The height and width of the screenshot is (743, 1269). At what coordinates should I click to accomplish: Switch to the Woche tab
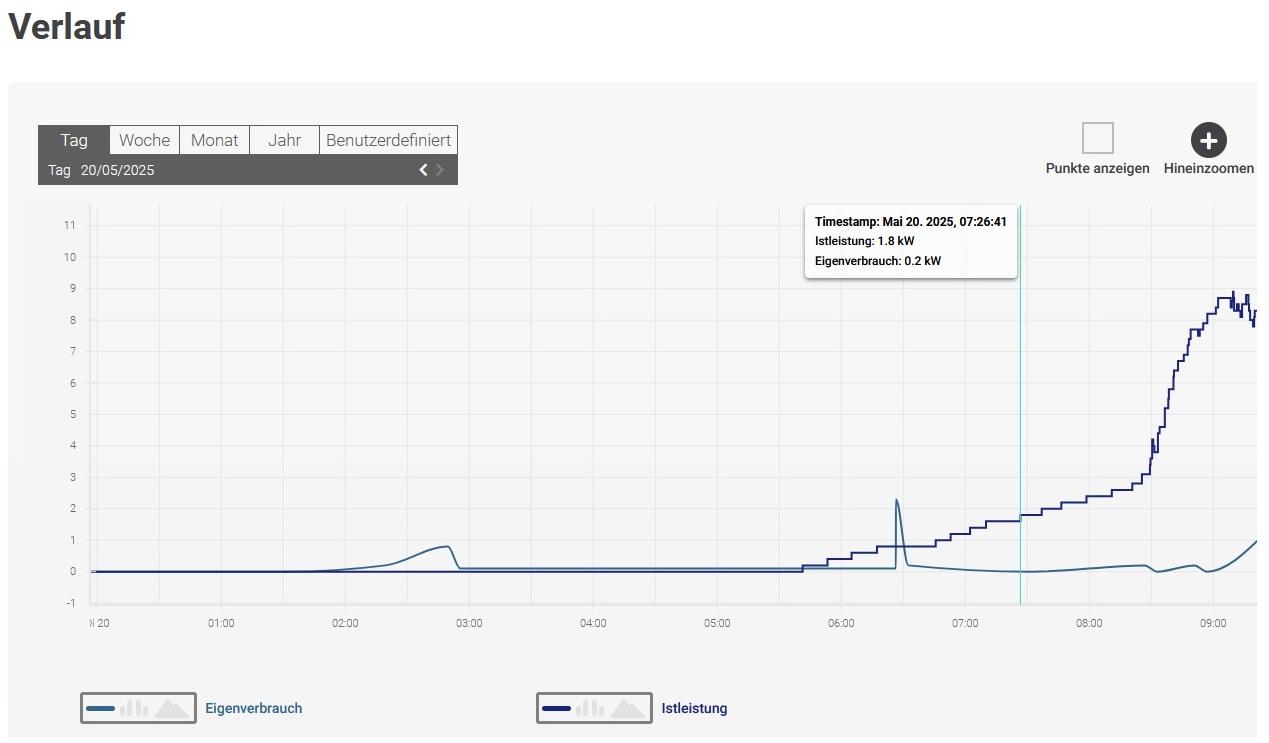point(144,140)
